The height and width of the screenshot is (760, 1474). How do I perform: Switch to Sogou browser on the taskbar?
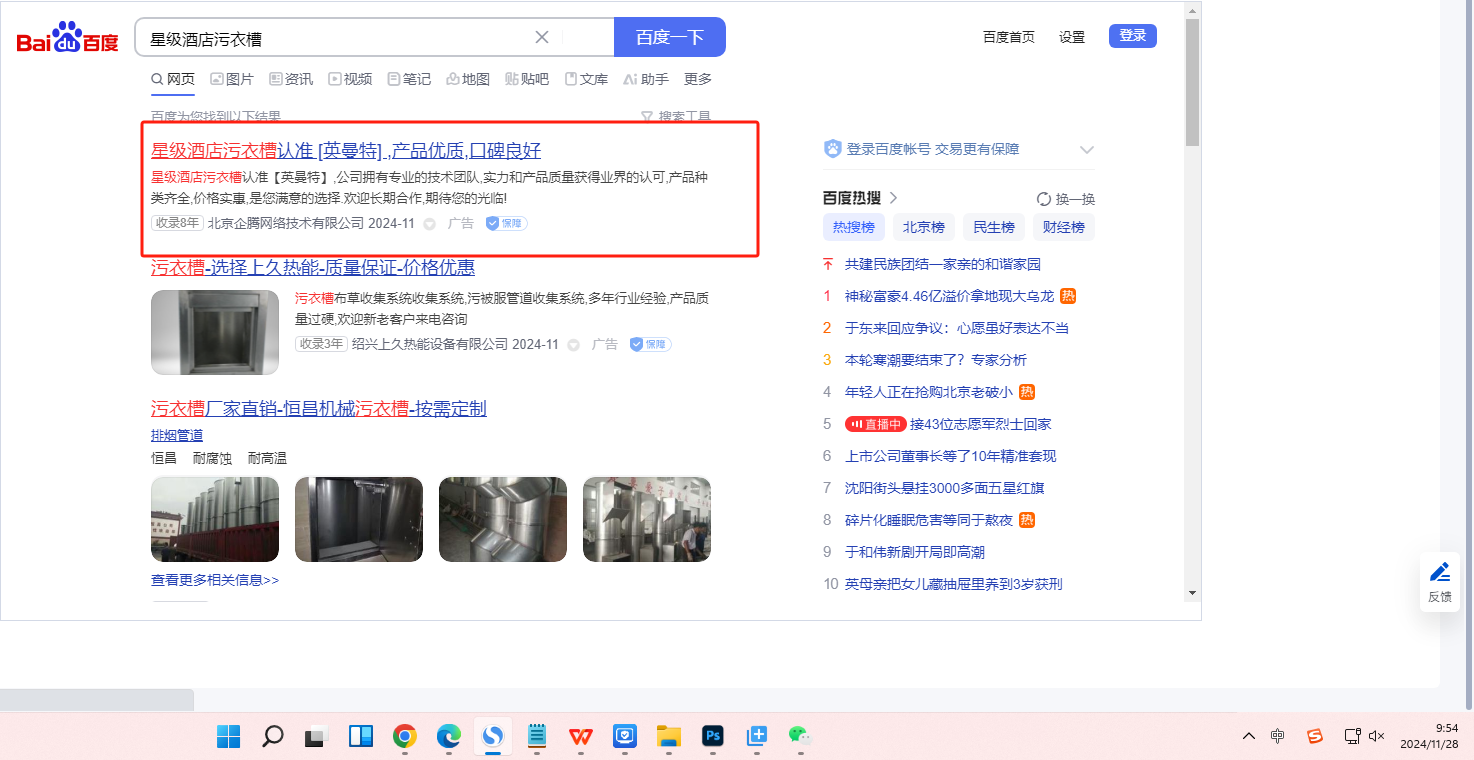(x=493, y=736)
